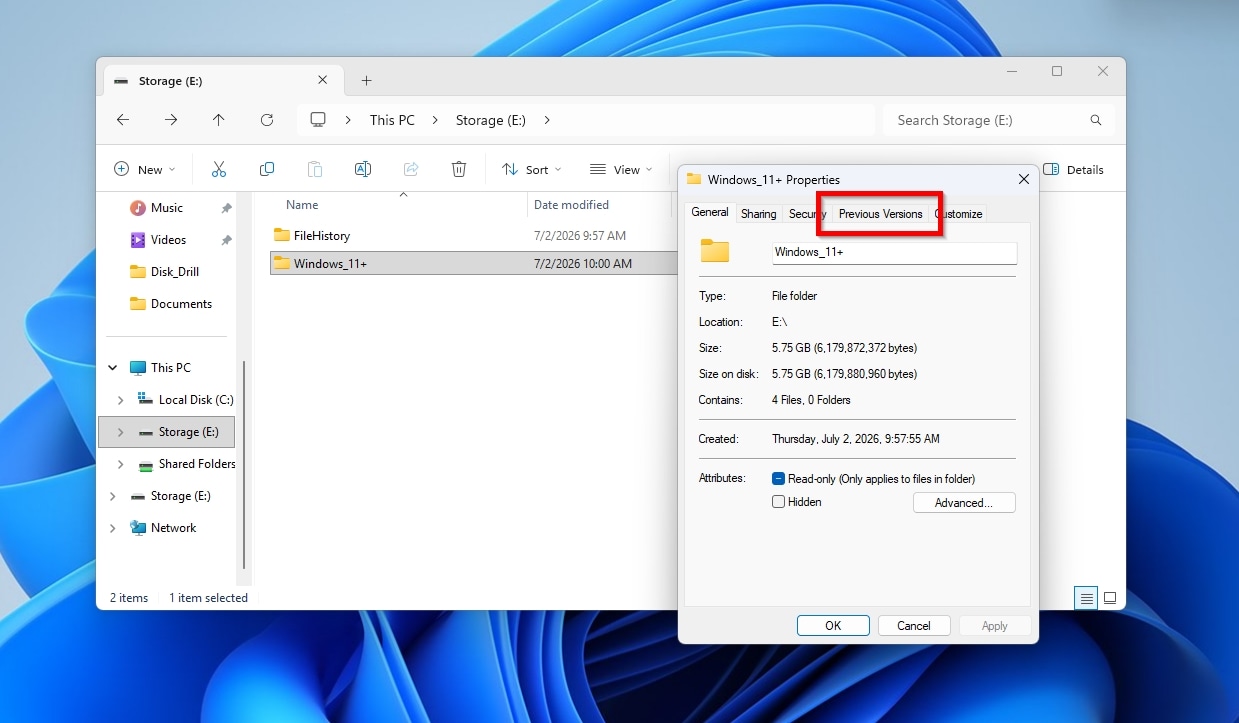Click the Delete trash icon
Image resolution: width=1239 pixels, height=723 pixels.
tap(459, 170)
